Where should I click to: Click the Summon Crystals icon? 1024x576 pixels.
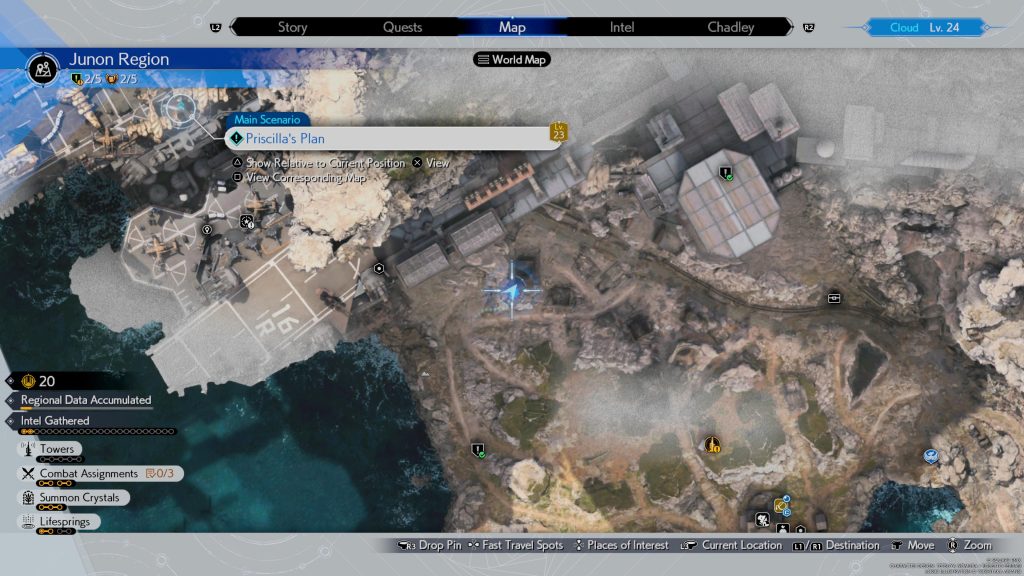[27, 498]
